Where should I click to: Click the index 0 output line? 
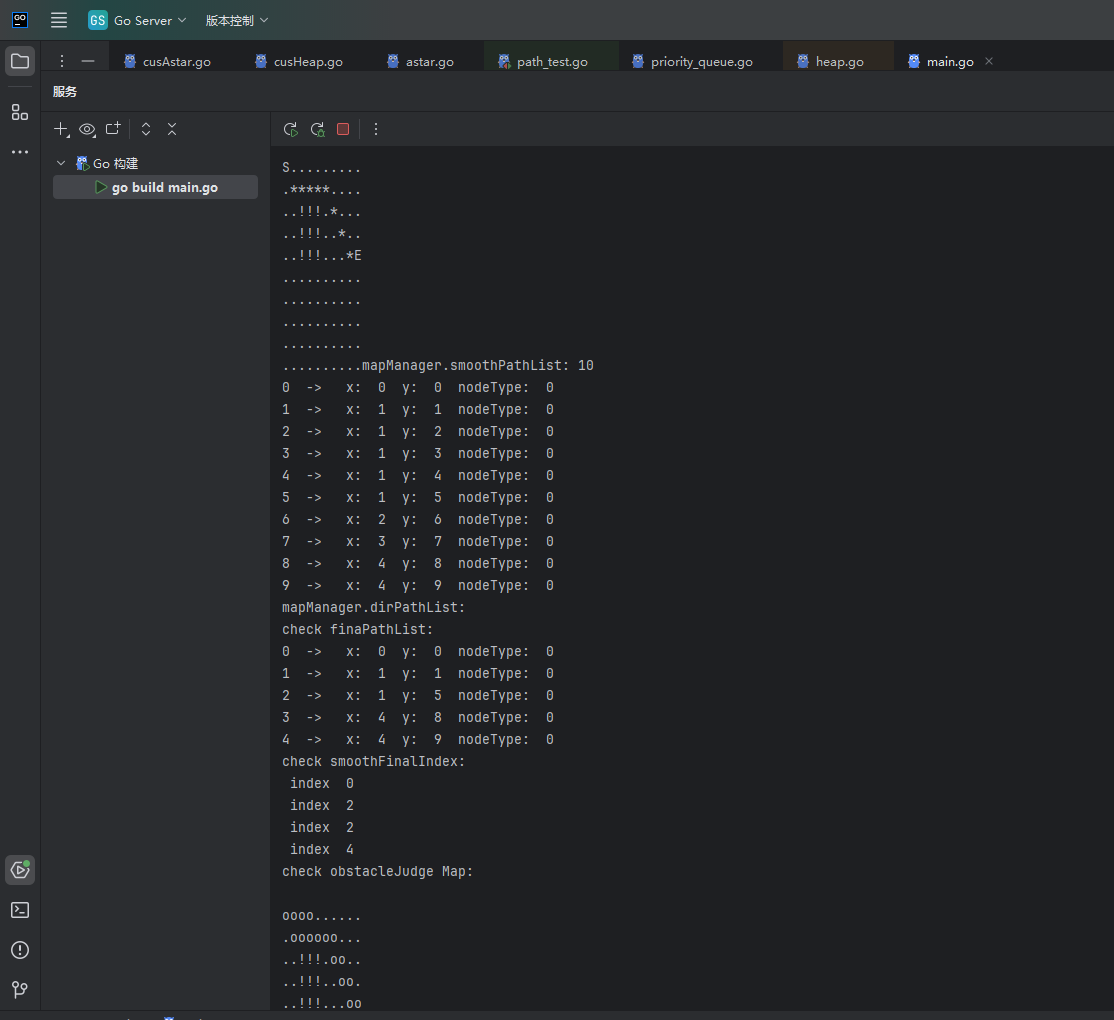[322, 784]
